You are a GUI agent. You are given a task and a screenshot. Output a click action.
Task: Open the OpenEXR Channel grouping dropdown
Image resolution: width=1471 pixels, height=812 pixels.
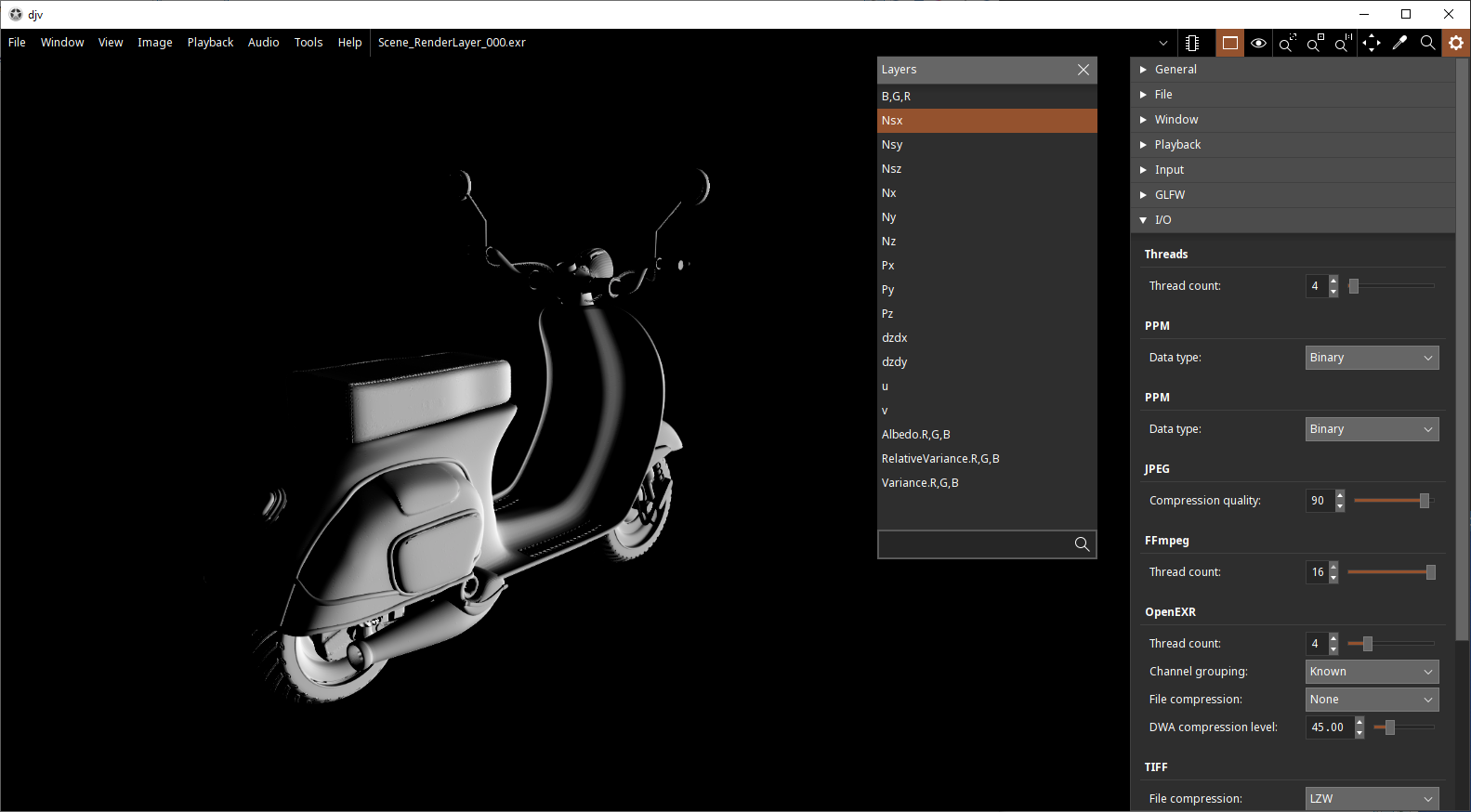[x=1372, y=672]
